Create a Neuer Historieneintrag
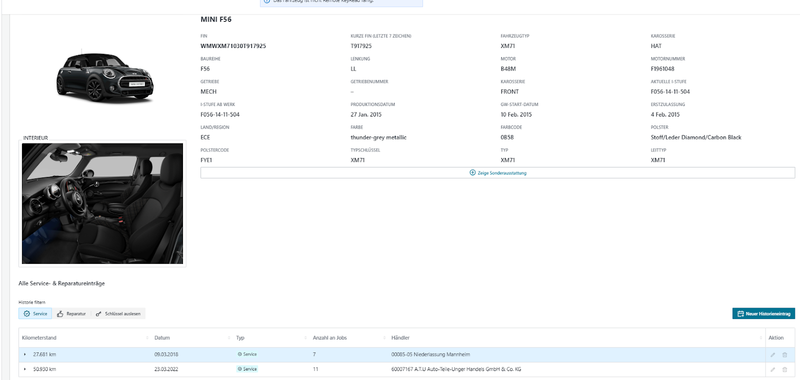This screenshot has height=380, width=800. (x=763, y=314)
